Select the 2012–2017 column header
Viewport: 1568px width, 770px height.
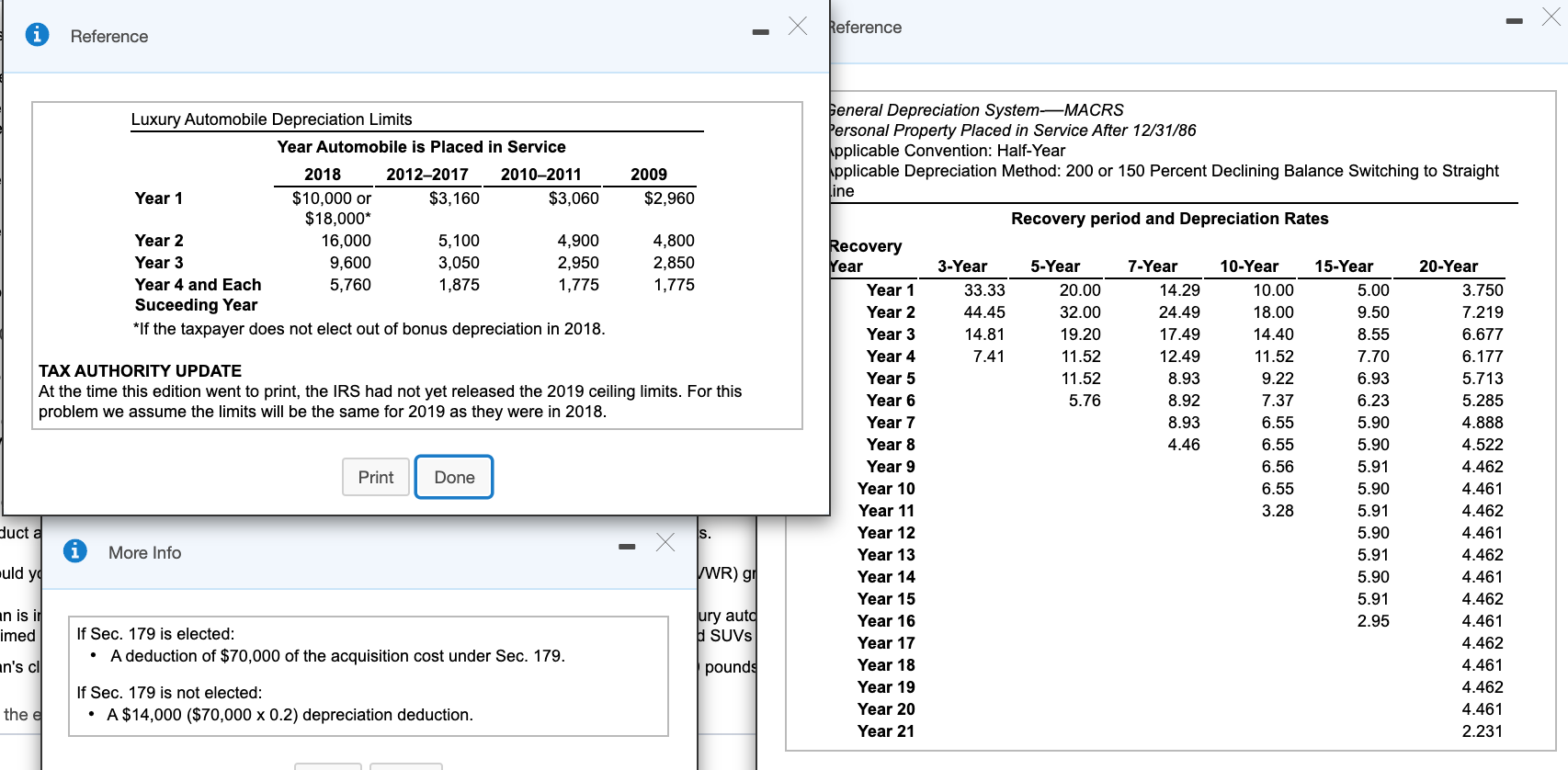click(x=427, y=175)
